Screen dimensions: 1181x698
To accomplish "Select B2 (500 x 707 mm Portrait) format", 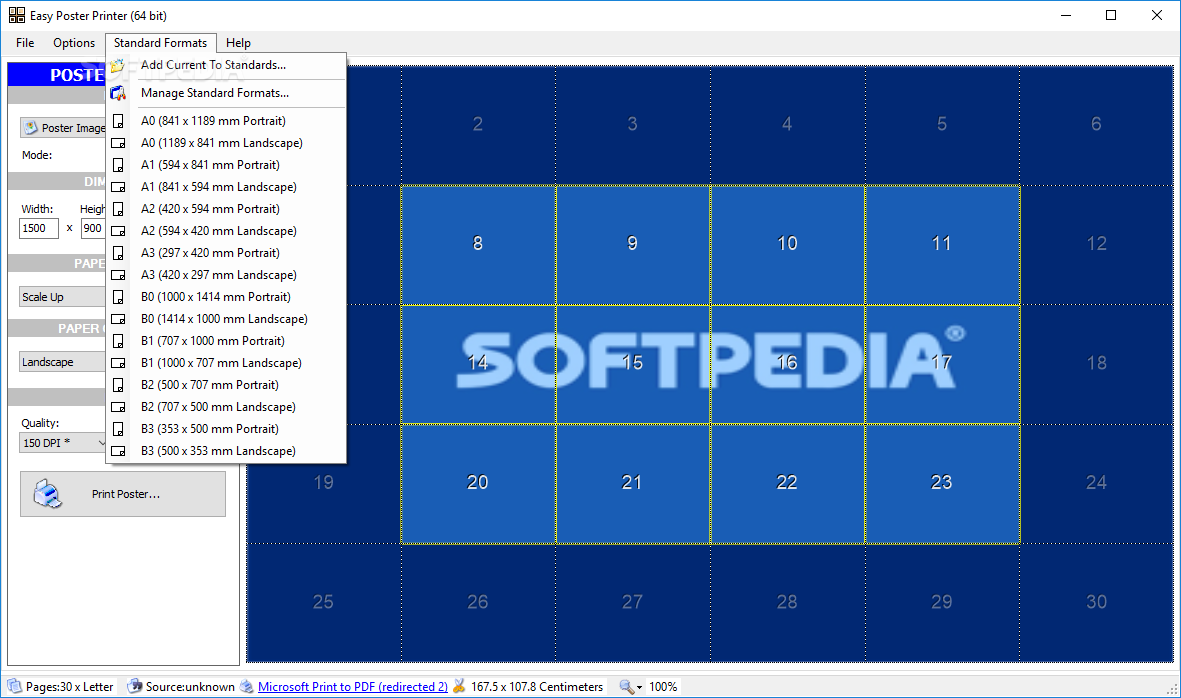I will pos(226,385).
